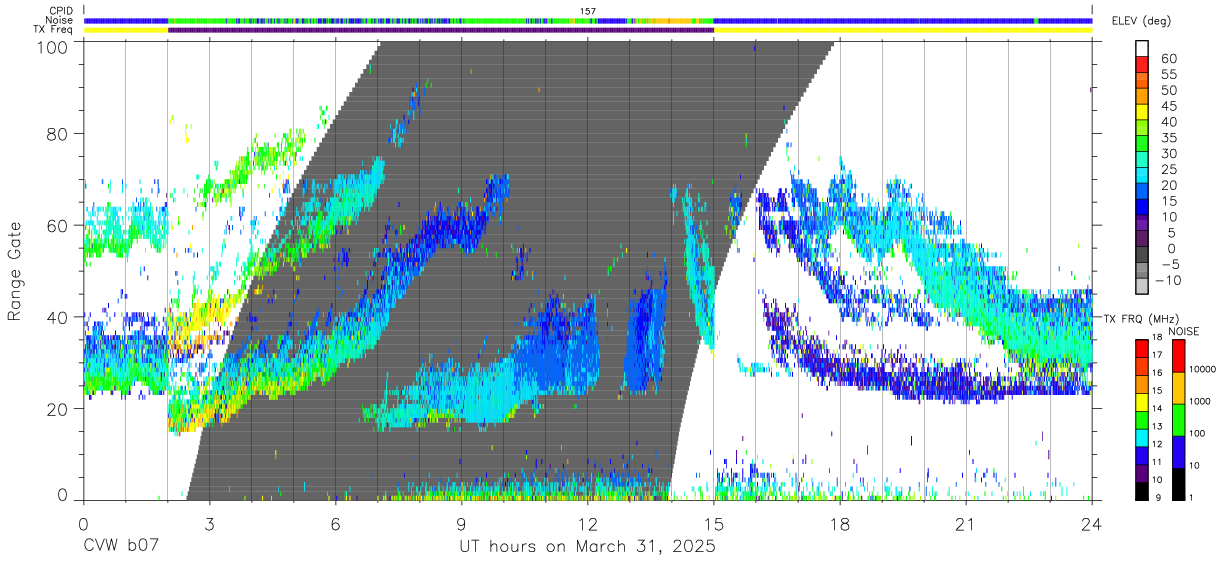
Task: Click the '30' label on ELEV colorbar
Action: [1168, 153]
